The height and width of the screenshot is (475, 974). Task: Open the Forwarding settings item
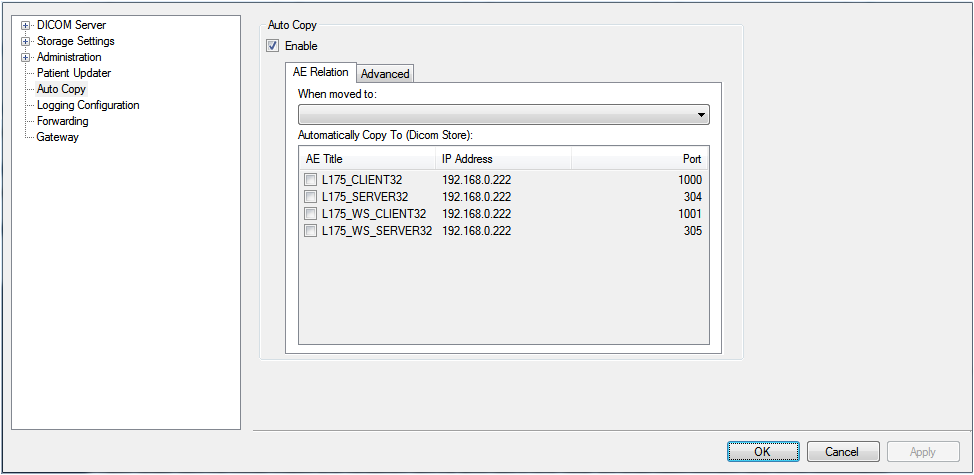62,121
